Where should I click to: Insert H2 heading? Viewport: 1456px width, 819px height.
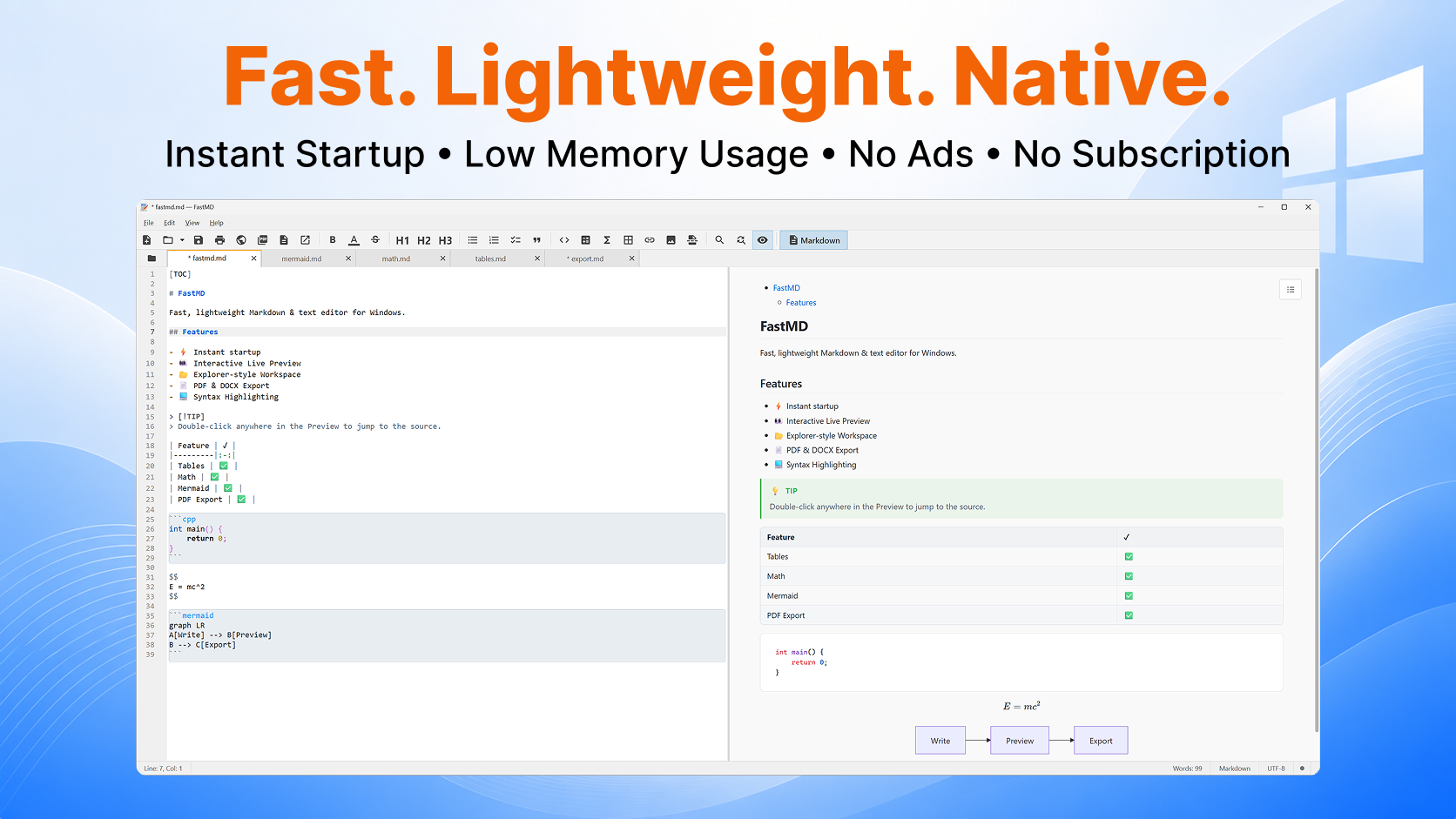click(x=424, y=240)
